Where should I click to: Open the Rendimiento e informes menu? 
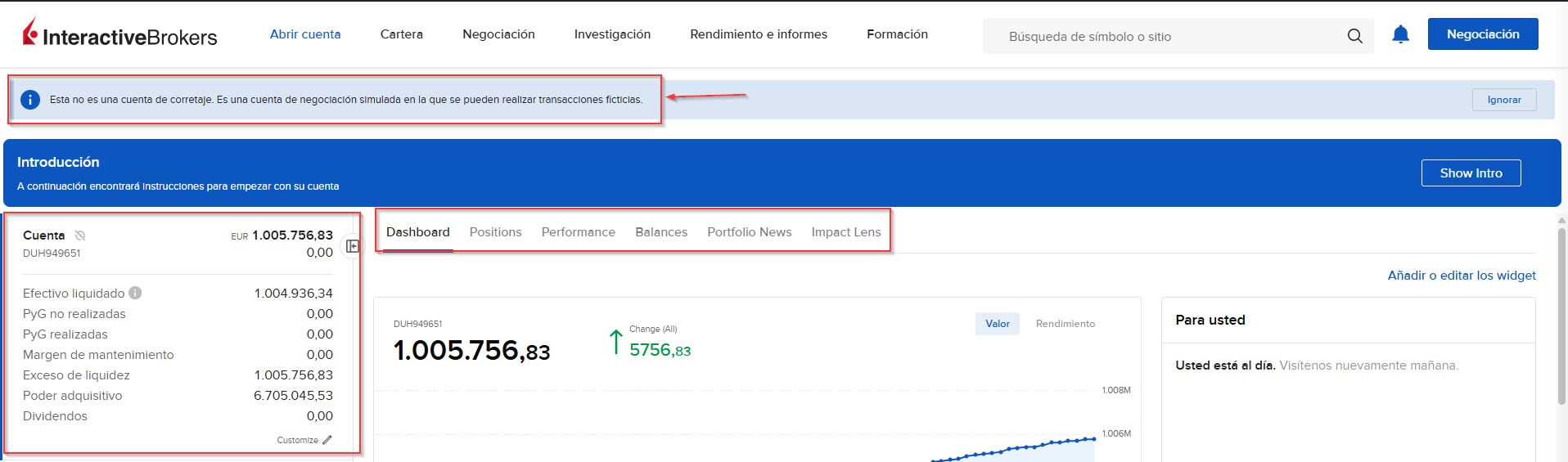(758, 34)
